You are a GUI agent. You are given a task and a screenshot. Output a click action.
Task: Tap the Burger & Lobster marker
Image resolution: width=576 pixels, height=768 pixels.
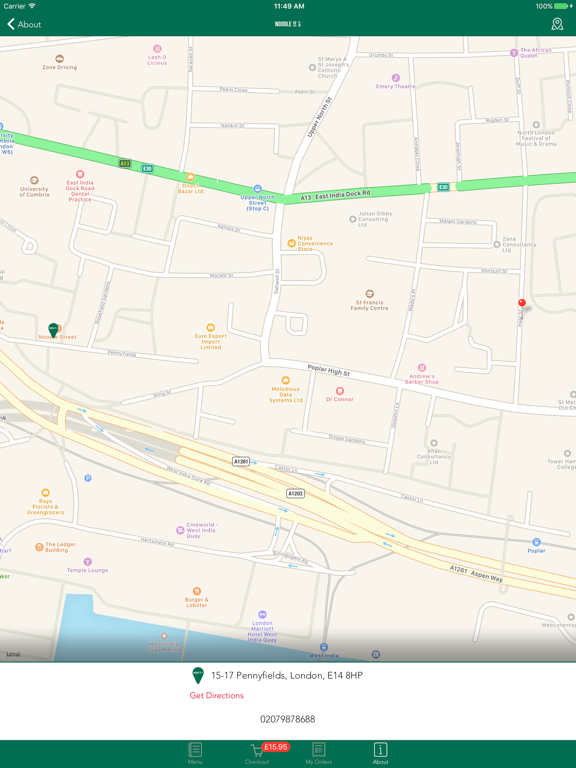point(196,591)
